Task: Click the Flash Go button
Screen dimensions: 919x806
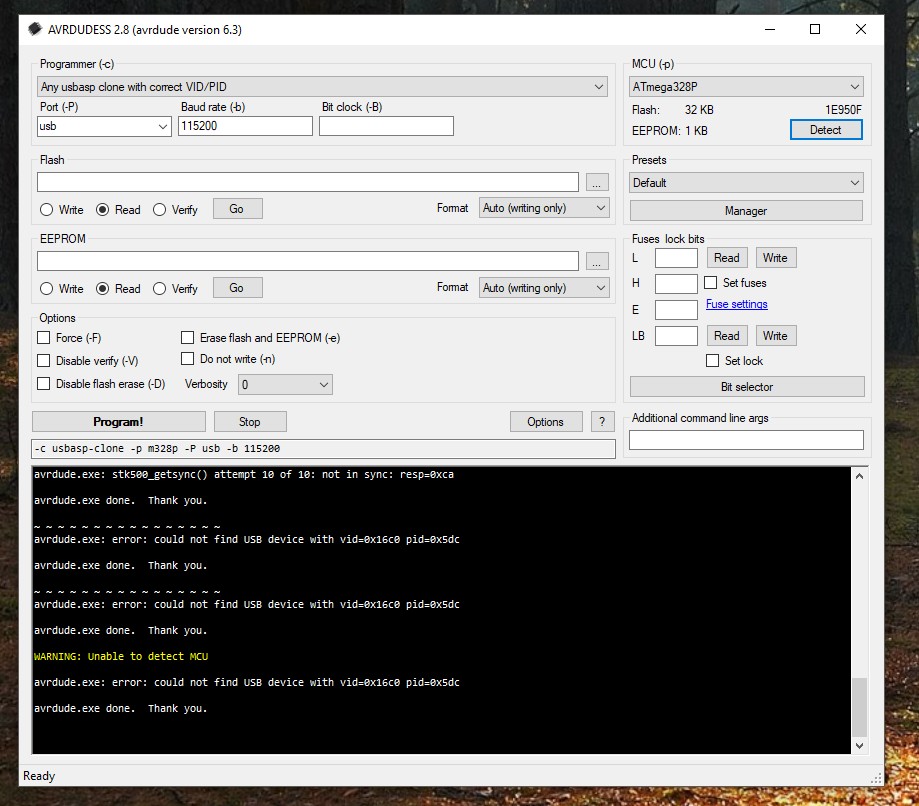Action: (x=237, y=209)
